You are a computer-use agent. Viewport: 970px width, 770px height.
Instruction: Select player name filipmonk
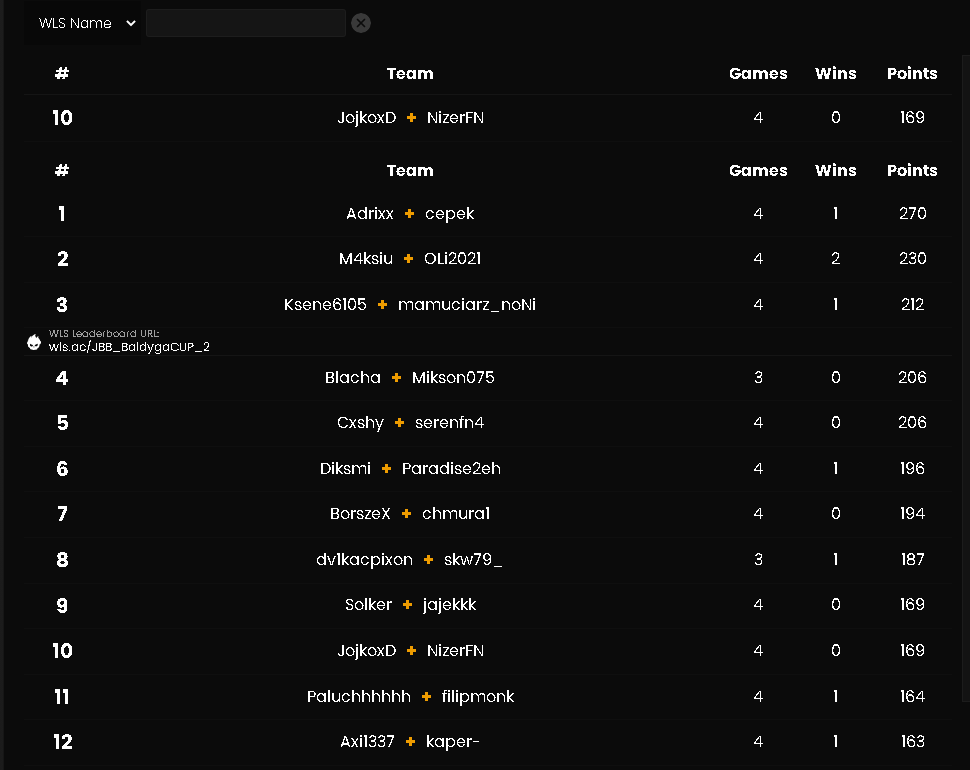[478, 696]
